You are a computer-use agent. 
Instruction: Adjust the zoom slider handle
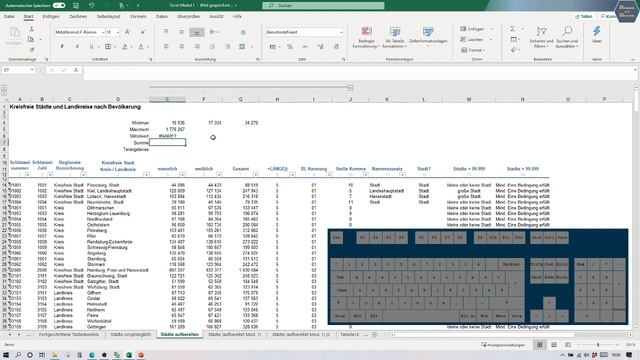[x=598, y=345]
